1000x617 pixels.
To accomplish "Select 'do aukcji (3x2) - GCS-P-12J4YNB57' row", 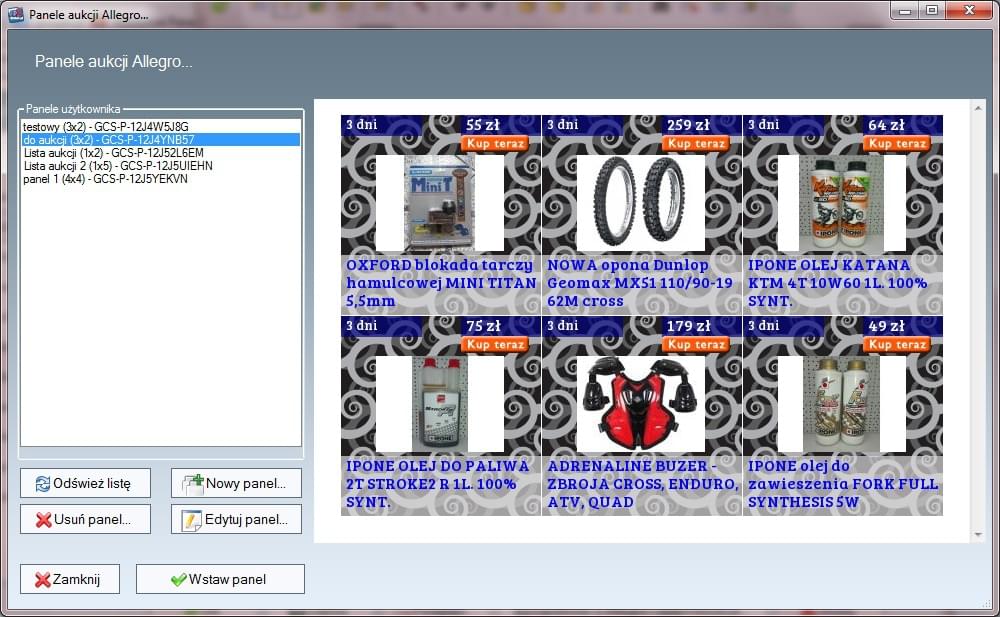I will coord(161,140).
